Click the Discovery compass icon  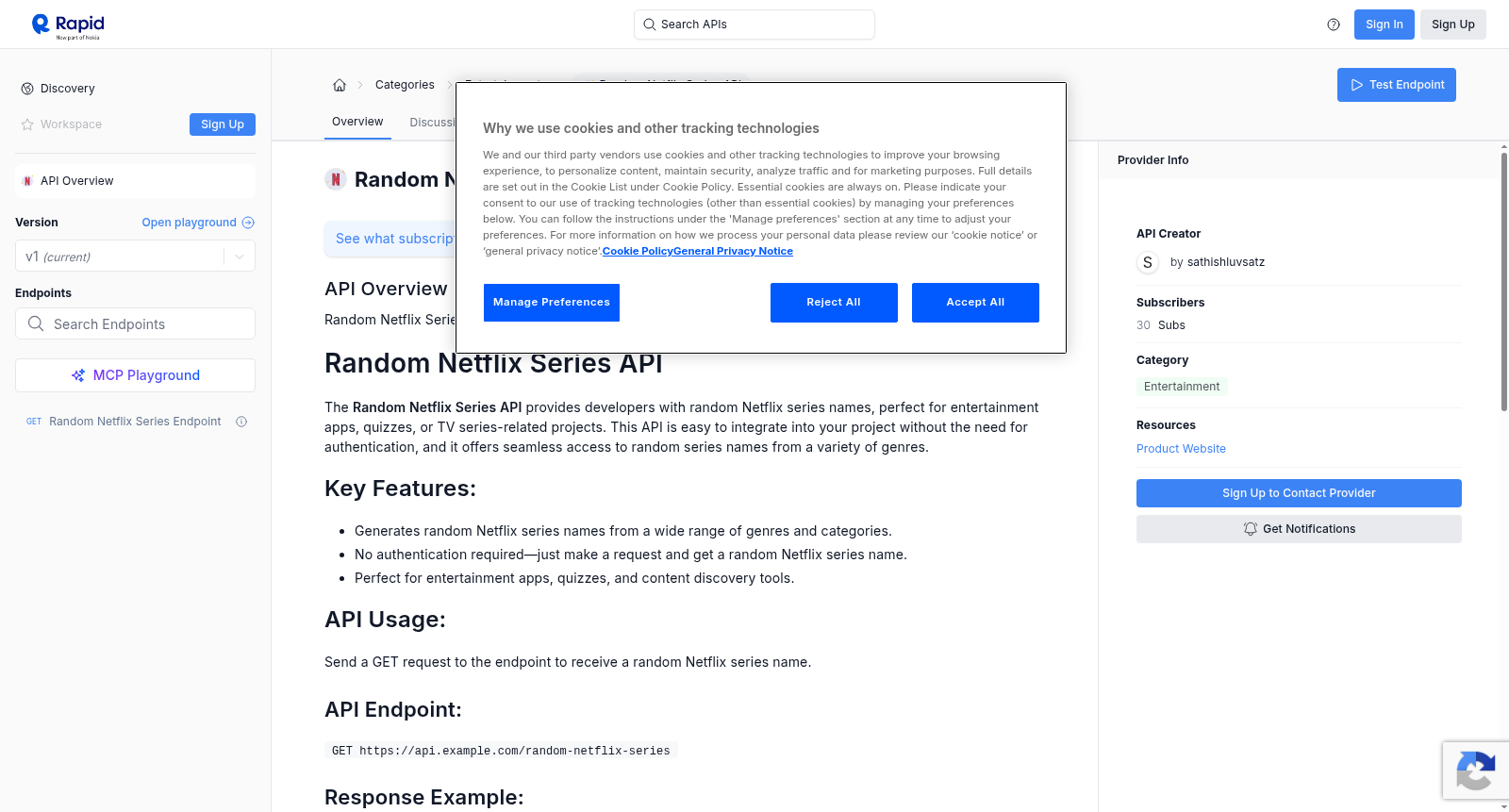[27, 89]
